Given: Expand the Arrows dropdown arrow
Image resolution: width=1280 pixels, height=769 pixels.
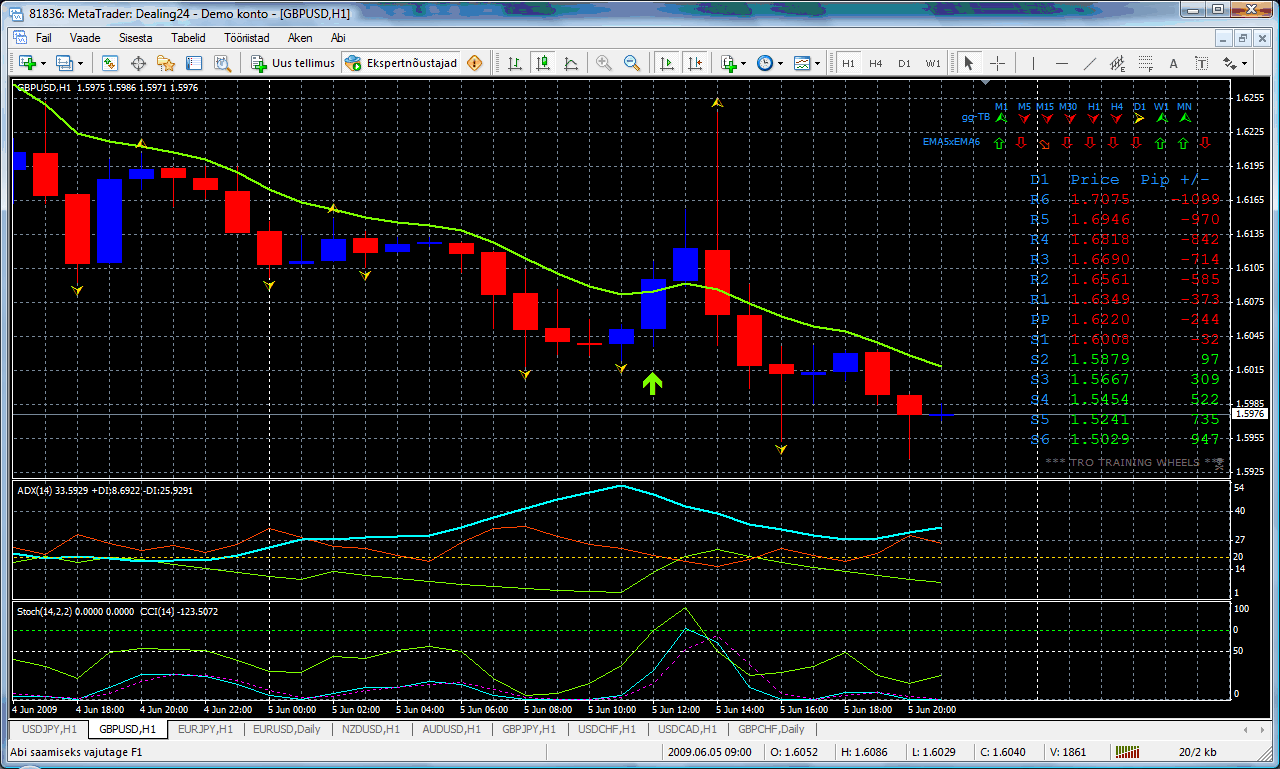Looking at the screenshot, I should point(1246,63).
